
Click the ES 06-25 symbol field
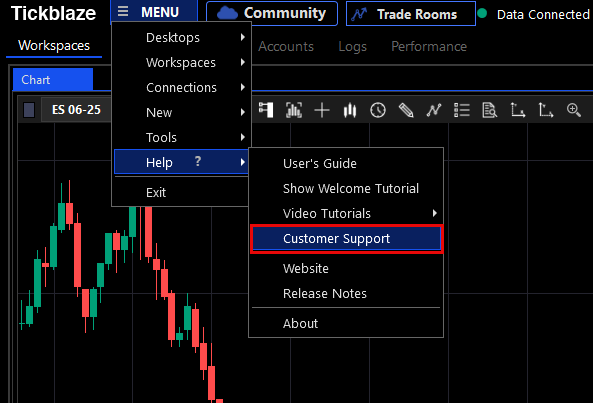[76, 110]
